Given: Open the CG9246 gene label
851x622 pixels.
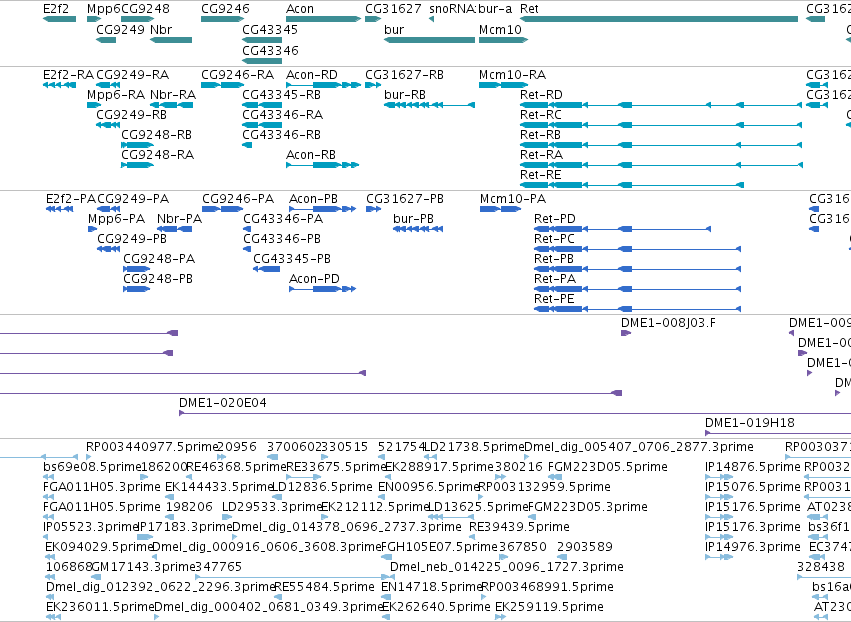Looking at the screenshot, I should [x=225, y=9].
